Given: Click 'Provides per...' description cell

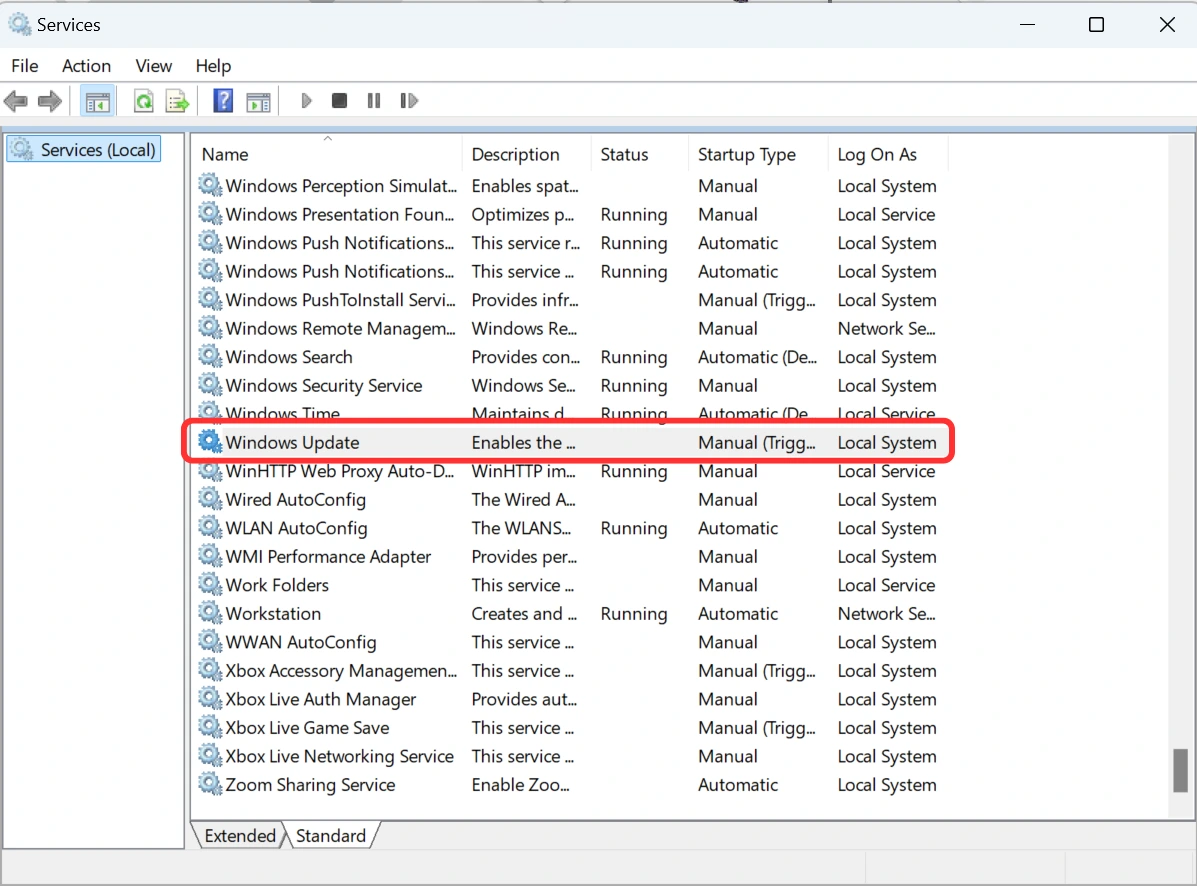Looking at the screenshot, I should point(524,556).
